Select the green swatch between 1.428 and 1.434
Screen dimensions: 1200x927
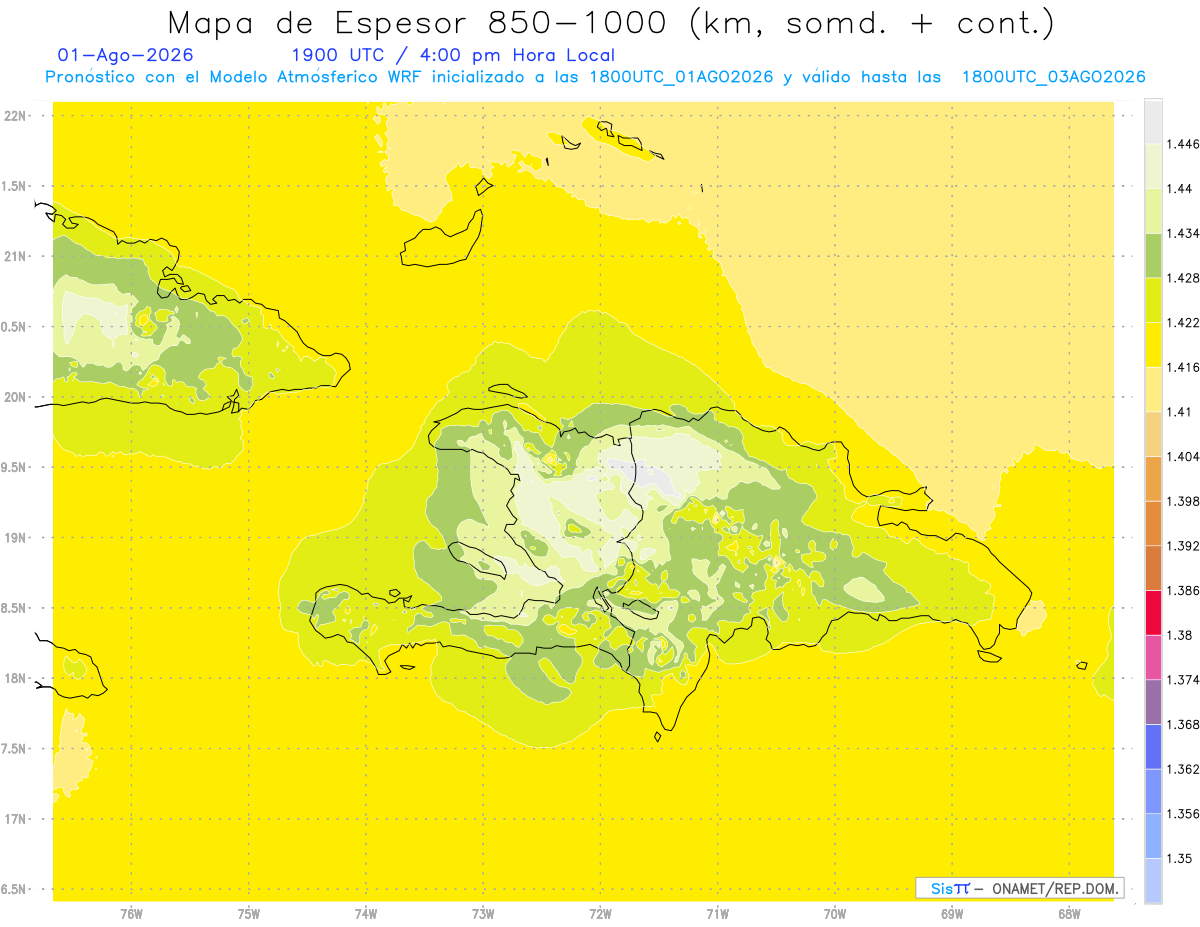pyautogui.click(x=1153, y=255)
